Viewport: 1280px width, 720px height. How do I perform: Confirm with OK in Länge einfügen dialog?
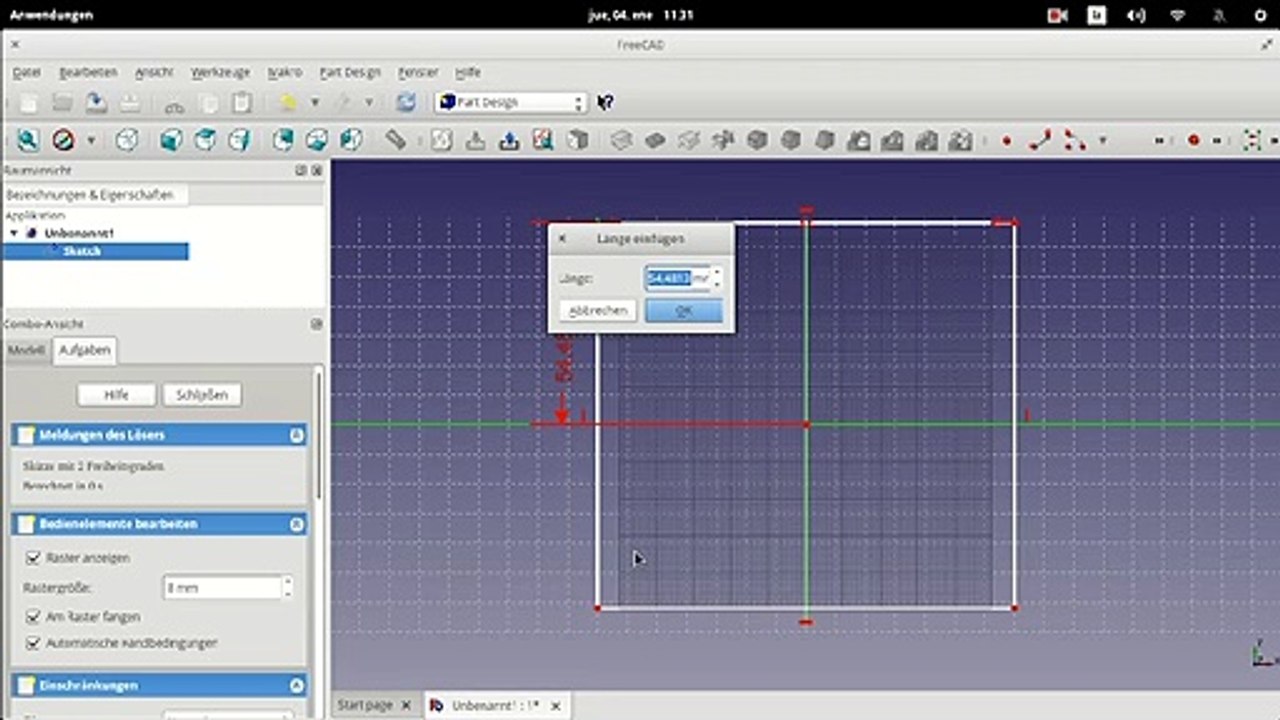pos(684,311)
